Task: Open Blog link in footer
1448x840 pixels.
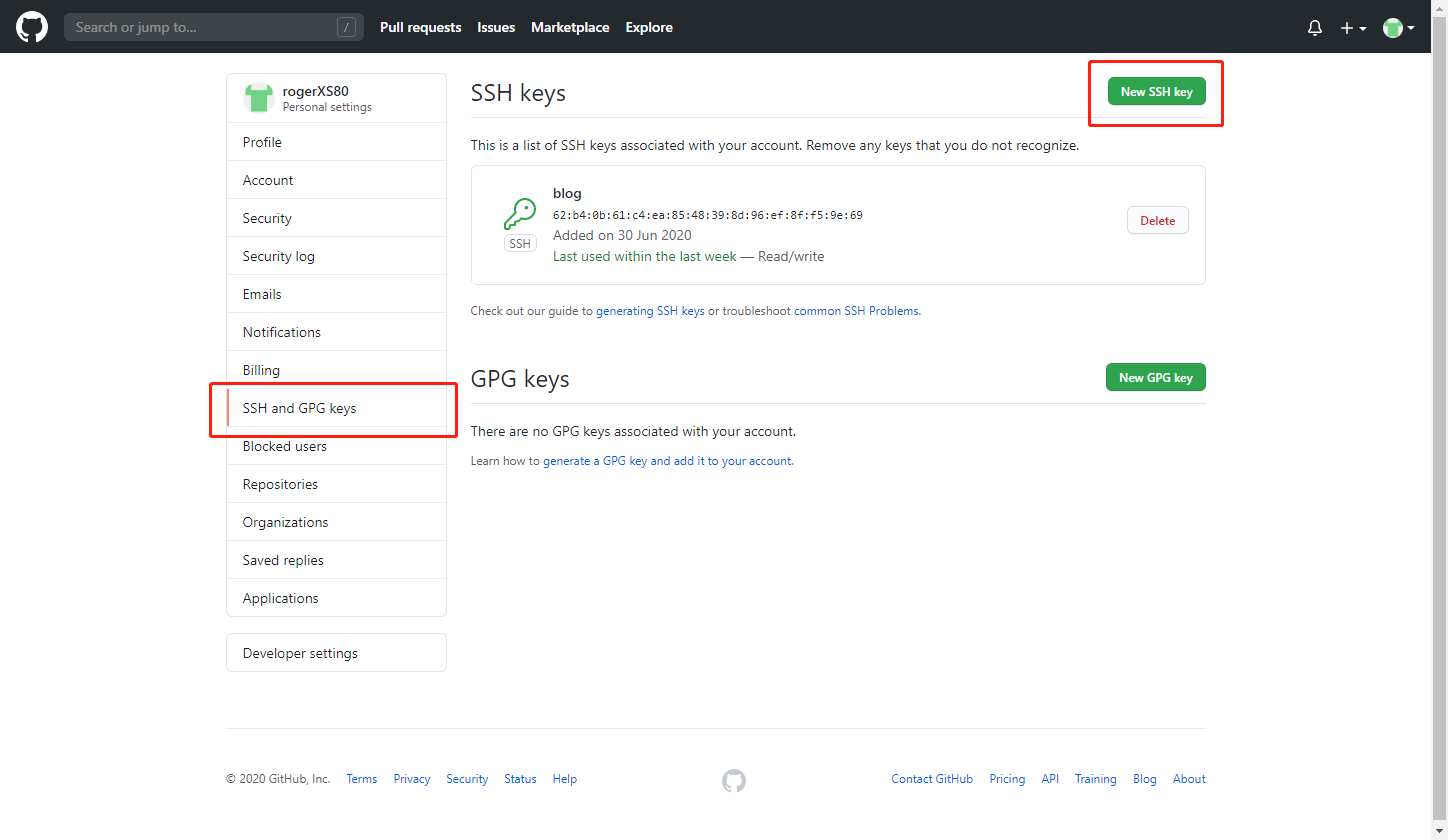Action: pyautogui.click(x=1145, y=779)
